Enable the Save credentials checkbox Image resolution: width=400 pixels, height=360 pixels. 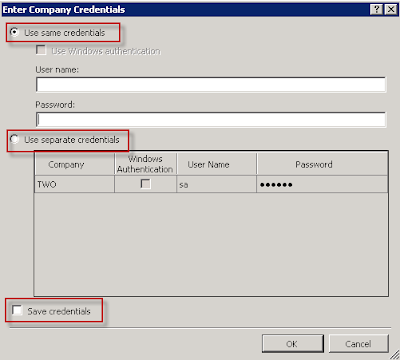point(17,311)
